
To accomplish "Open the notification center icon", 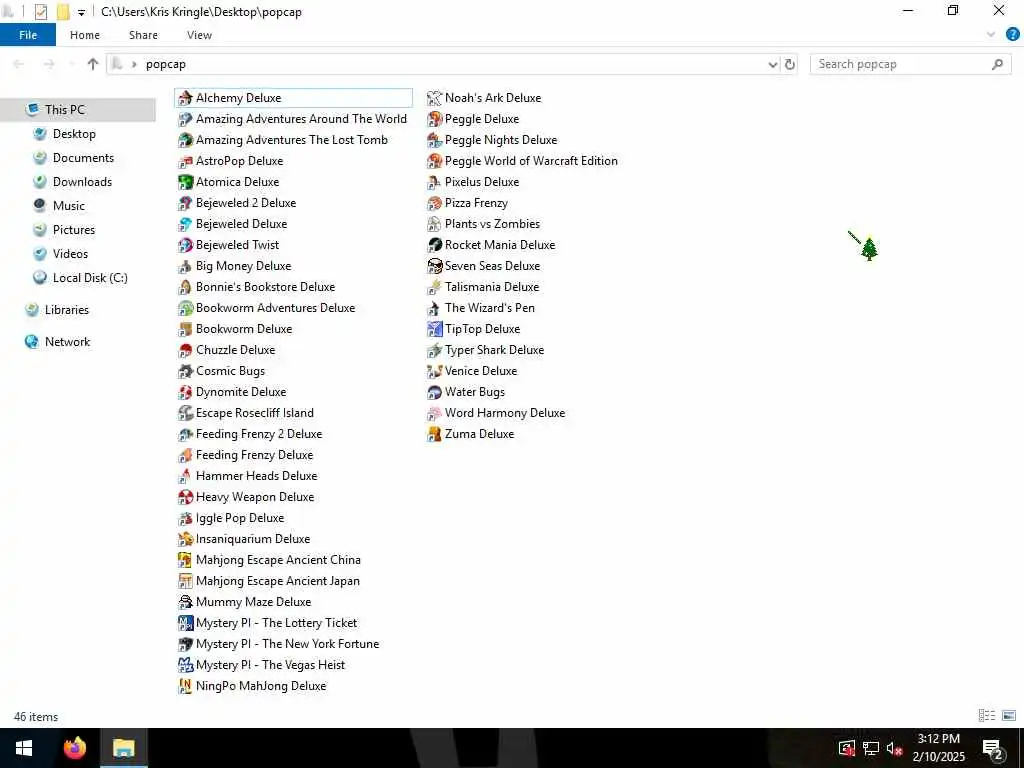I will (993, 748).
